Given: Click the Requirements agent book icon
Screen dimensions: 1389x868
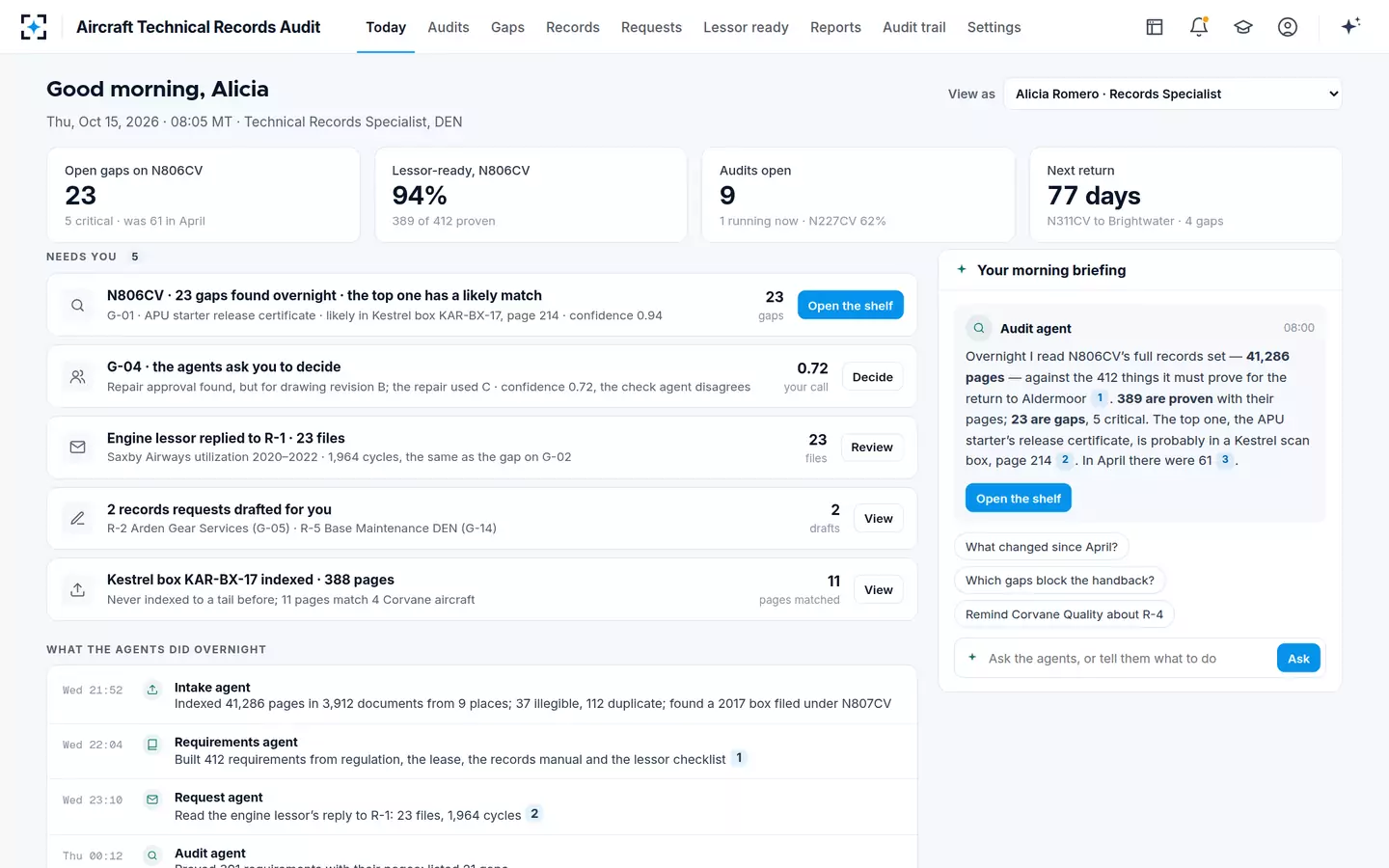Looking at the screenshot, I should pyautogui.click(x=151, y=745).
